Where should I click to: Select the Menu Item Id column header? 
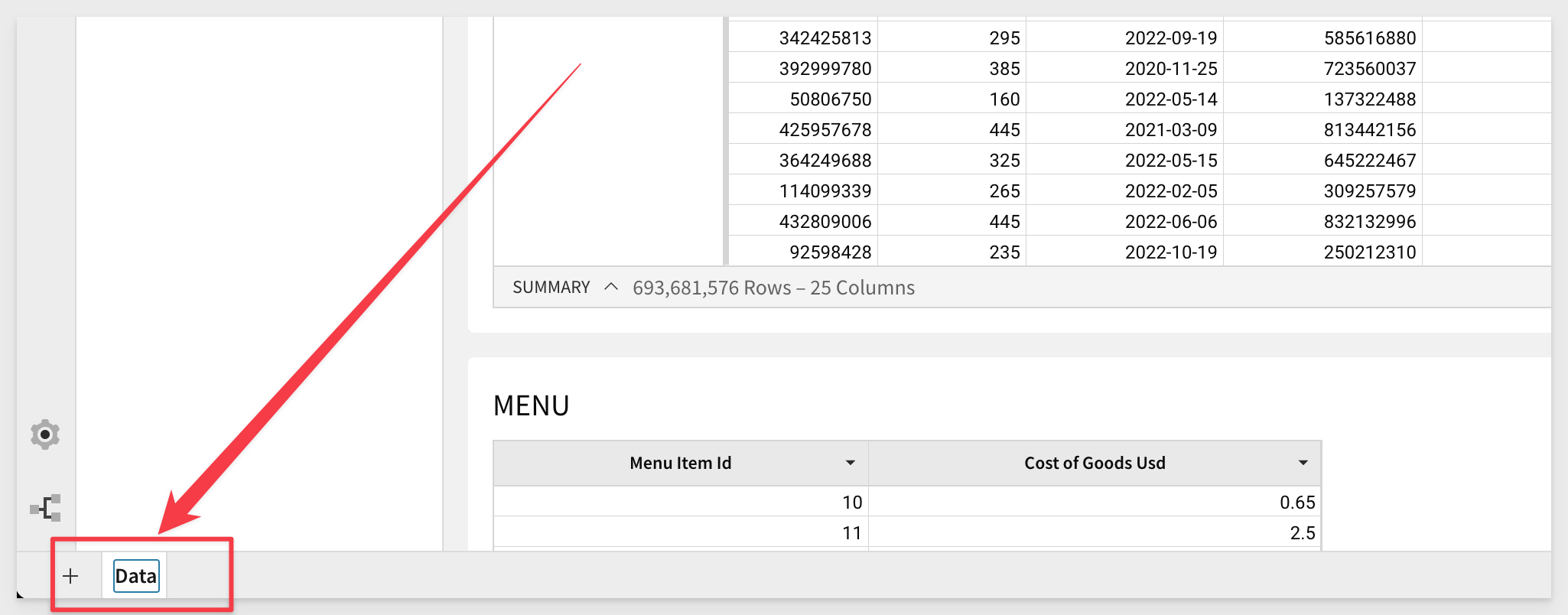tap(680, 463)
